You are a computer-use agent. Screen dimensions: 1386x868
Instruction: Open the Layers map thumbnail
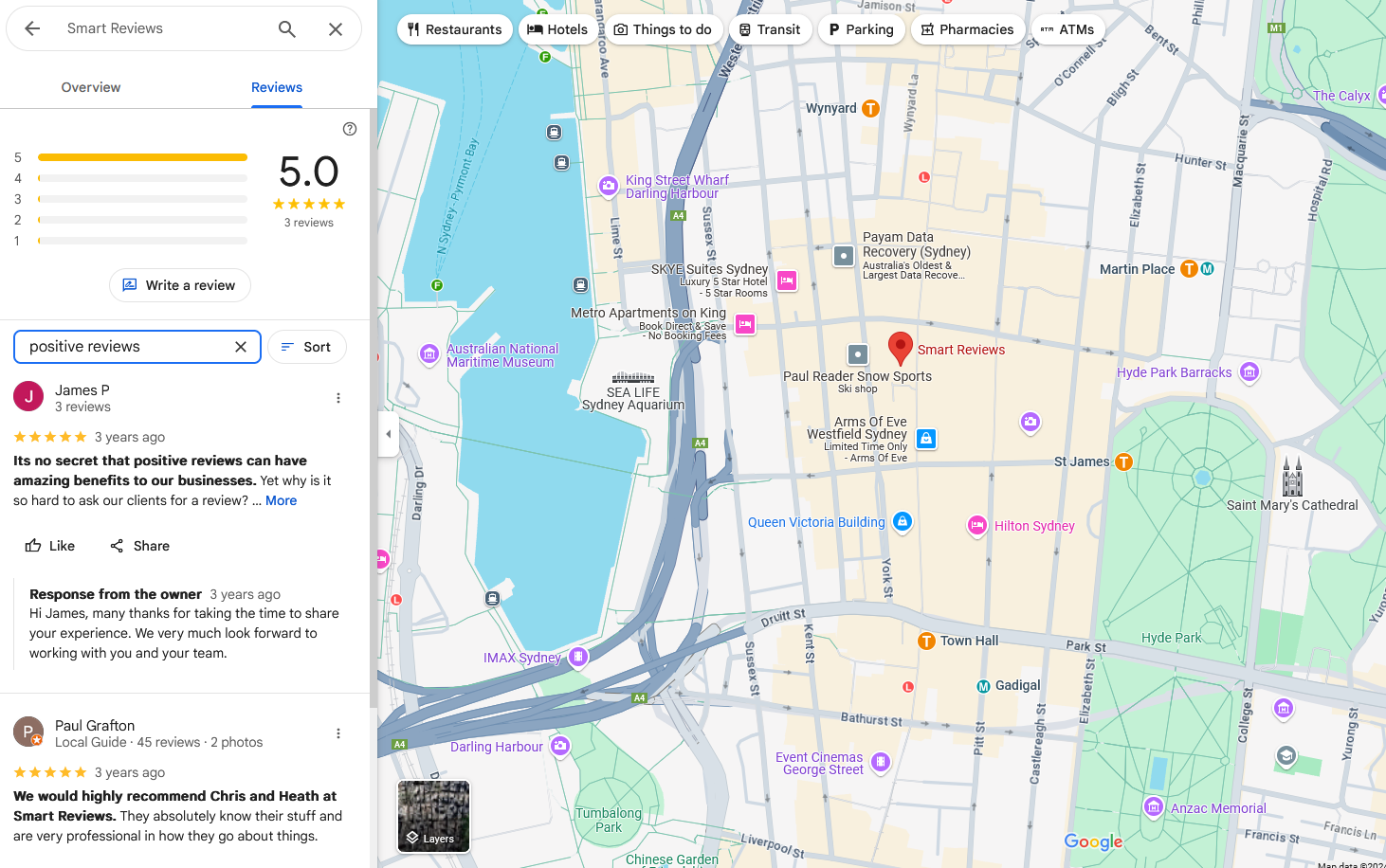tap(433, 816)
